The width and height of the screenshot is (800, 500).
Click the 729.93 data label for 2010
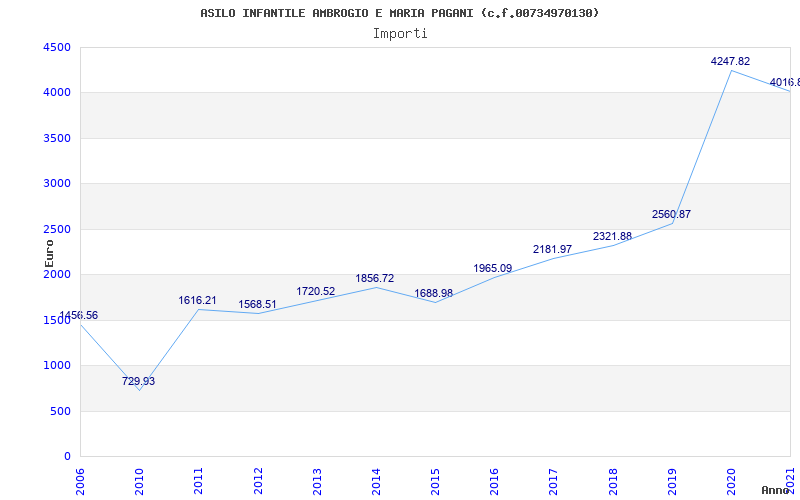[x=138, y=381]
